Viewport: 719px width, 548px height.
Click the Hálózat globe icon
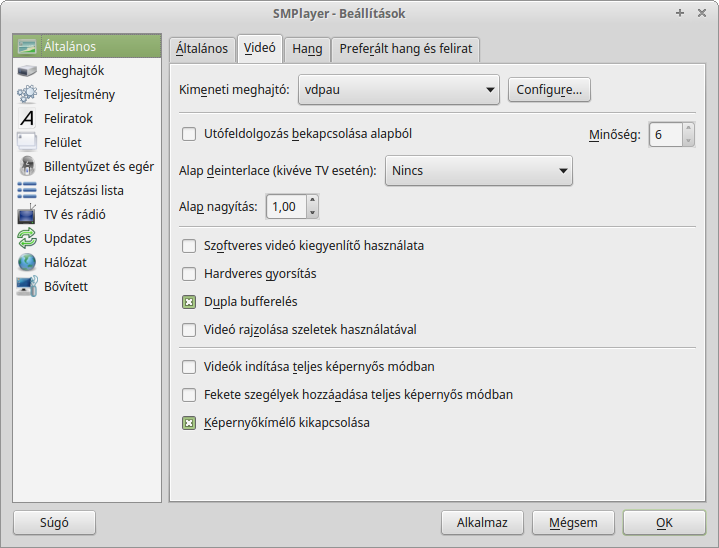[27, 262]
